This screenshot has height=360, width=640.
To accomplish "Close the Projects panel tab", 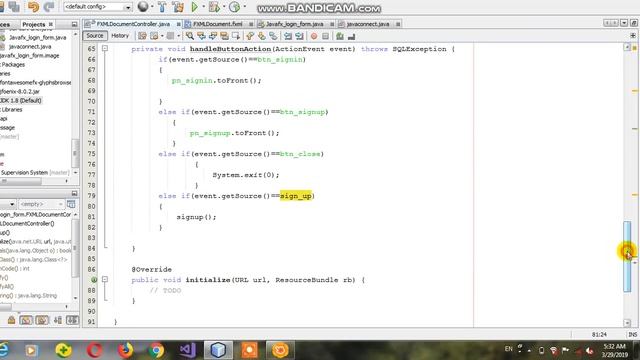I will 51,24.
